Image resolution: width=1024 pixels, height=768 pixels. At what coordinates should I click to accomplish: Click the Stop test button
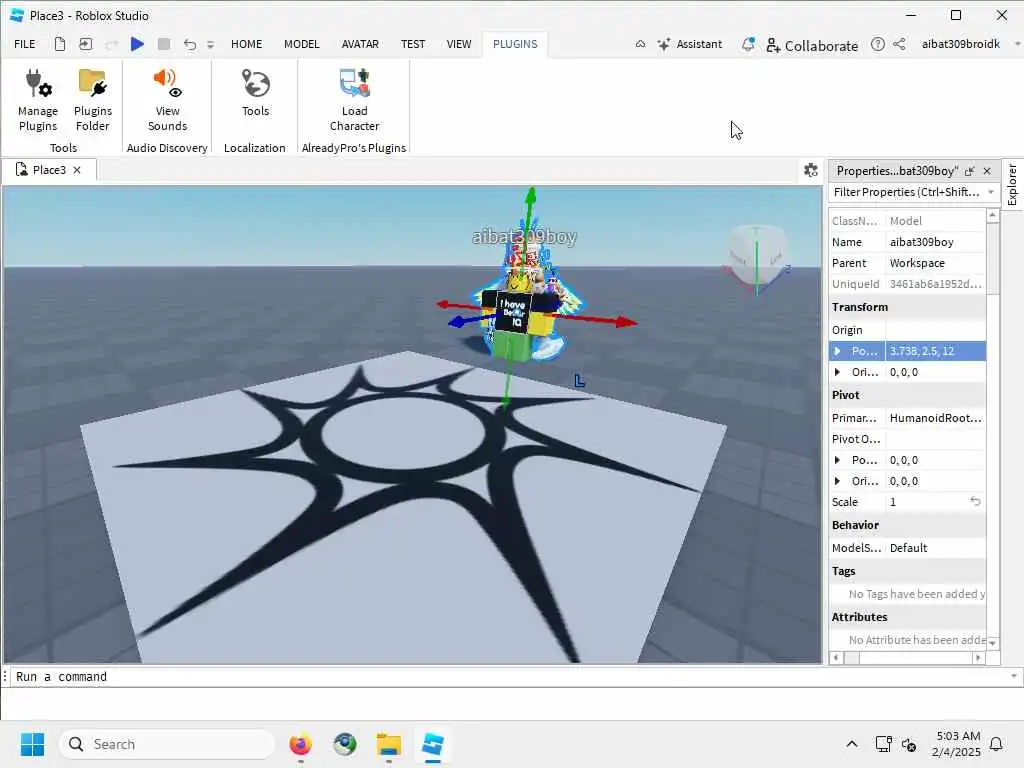click(164, 44)
